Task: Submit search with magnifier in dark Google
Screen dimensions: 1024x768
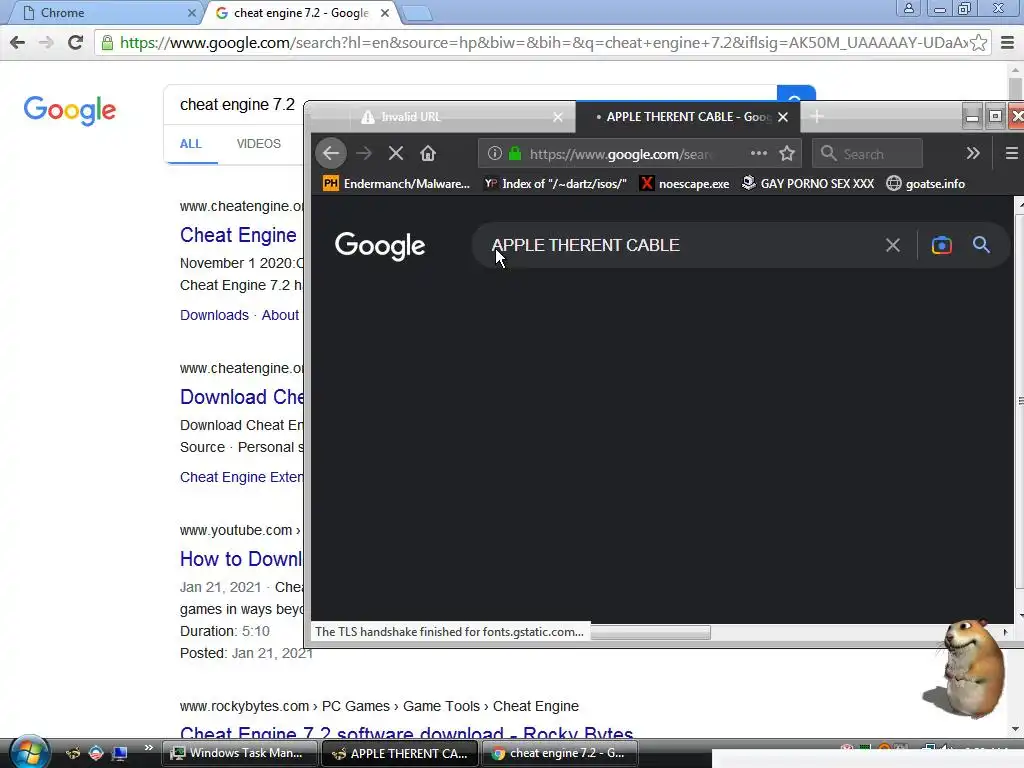Action: point(982,246)
